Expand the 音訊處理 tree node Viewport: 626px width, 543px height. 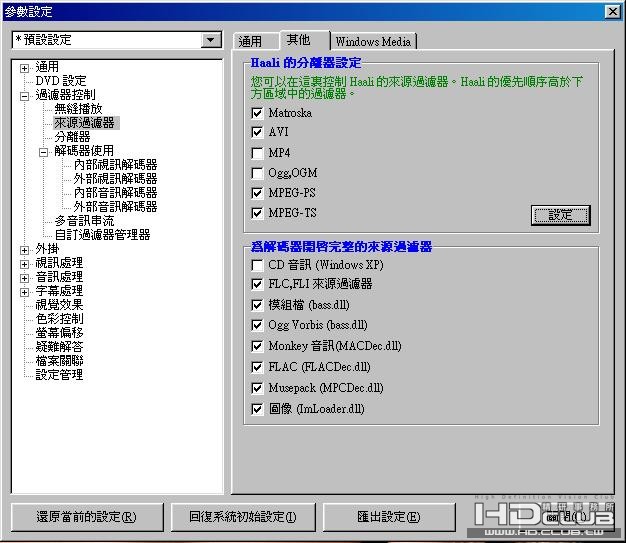[x=24, y=279]
